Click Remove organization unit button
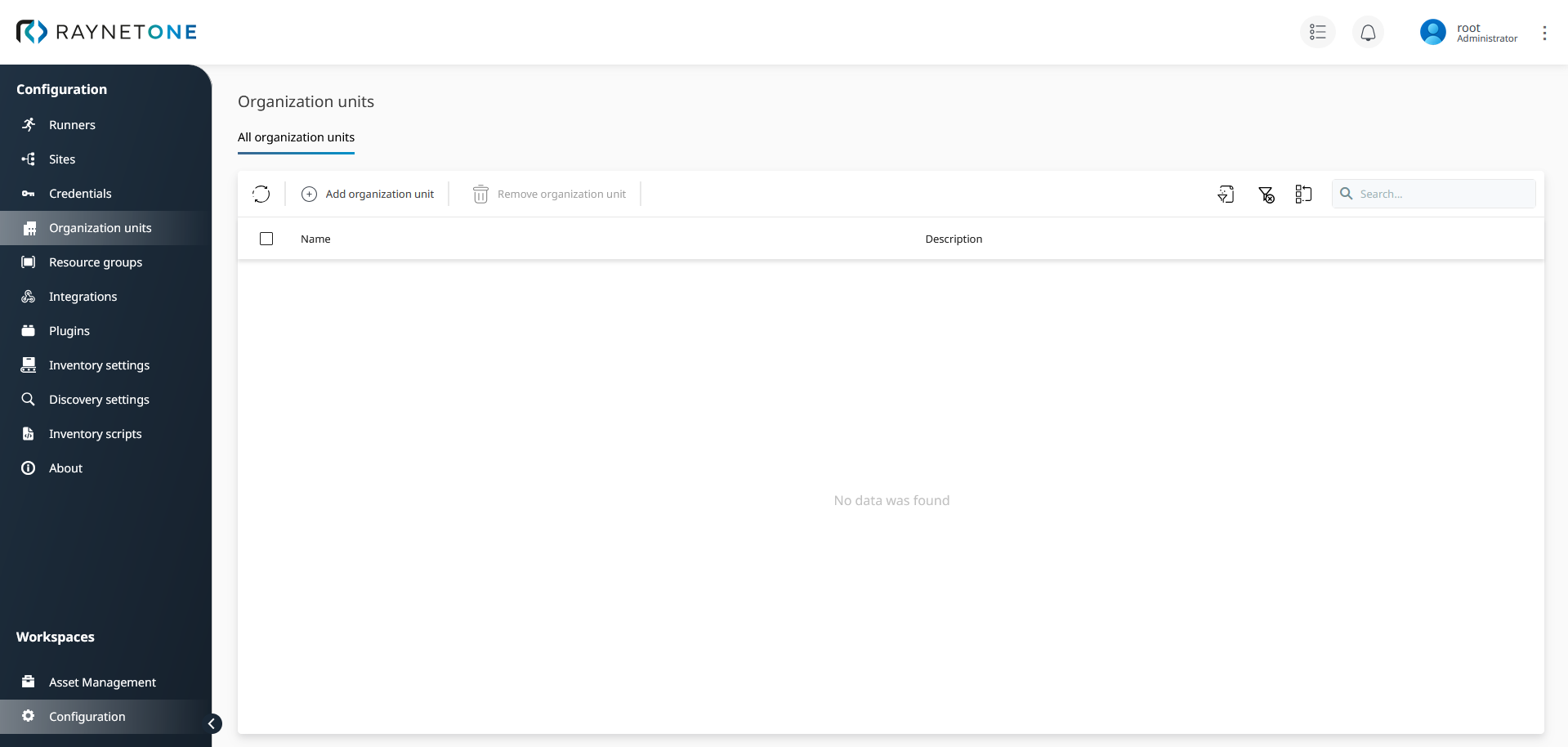 (549, 194)
